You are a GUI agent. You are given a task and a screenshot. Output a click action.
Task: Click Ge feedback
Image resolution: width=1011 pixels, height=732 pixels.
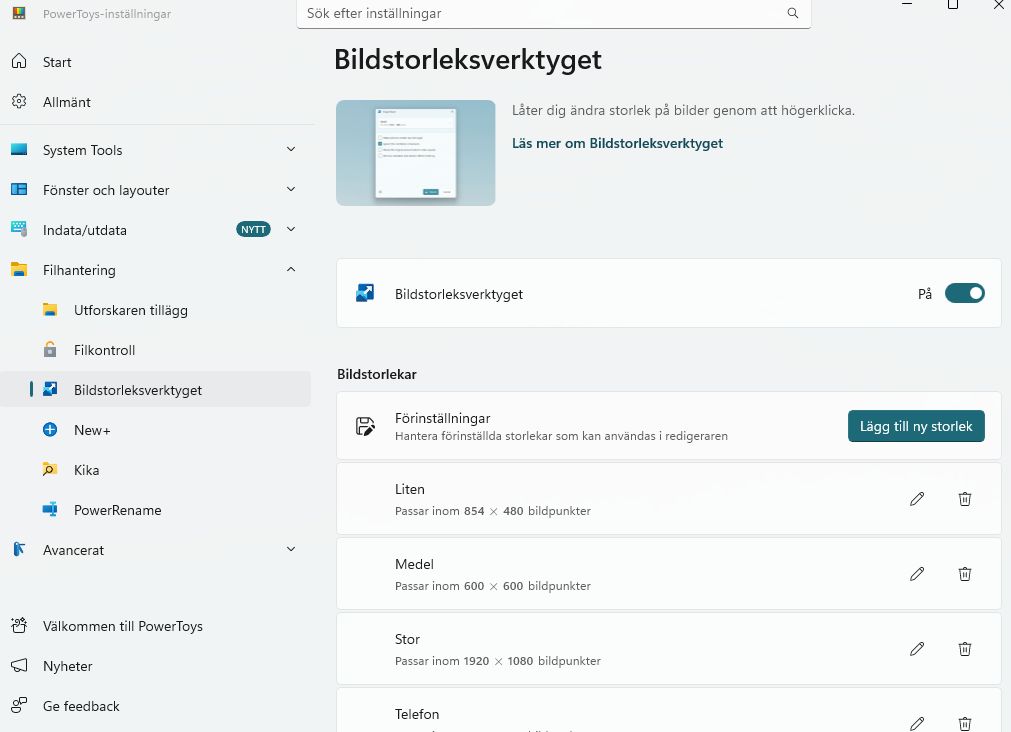(x=155, y=706)
